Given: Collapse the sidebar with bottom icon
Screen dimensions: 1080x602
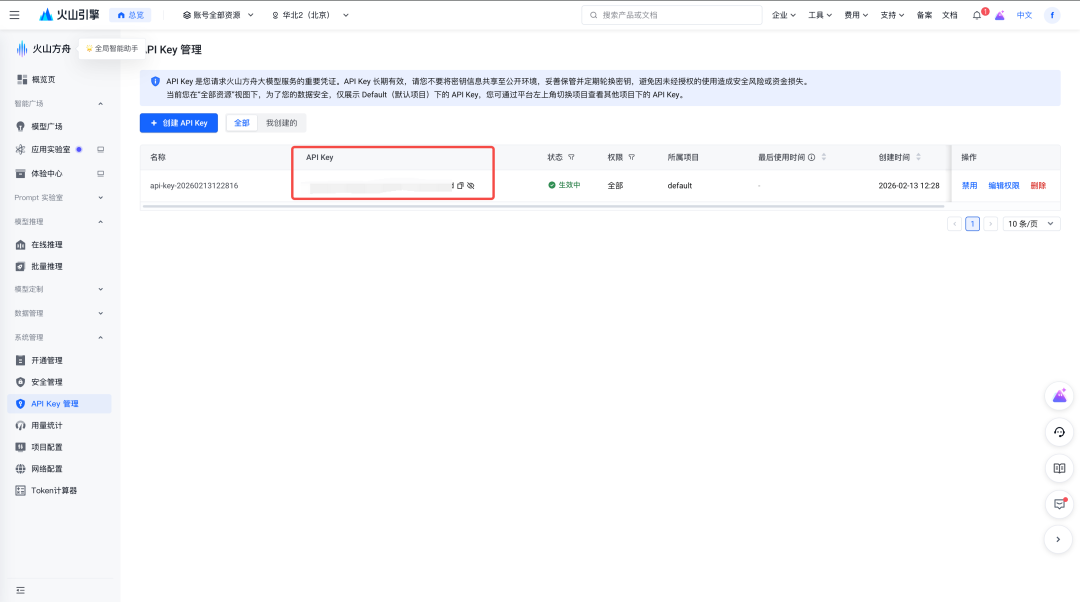Looking at the screenshot, I should [21, 590].
